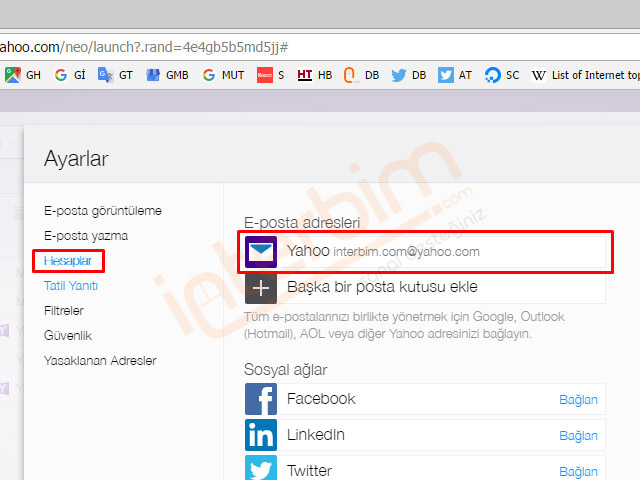Viewport: 640px width, 480px height.
Task: Click the LinkedIn logo icon
Action: pos(261,435)
